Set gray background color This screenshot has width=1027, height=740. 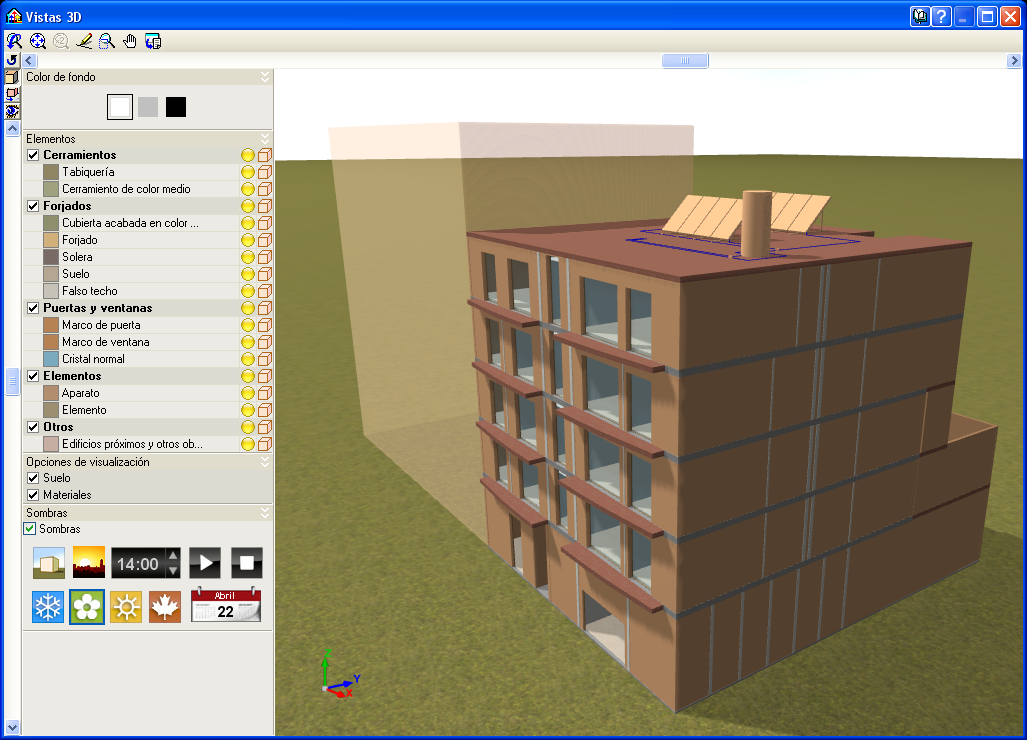click(x=148, y=107)
